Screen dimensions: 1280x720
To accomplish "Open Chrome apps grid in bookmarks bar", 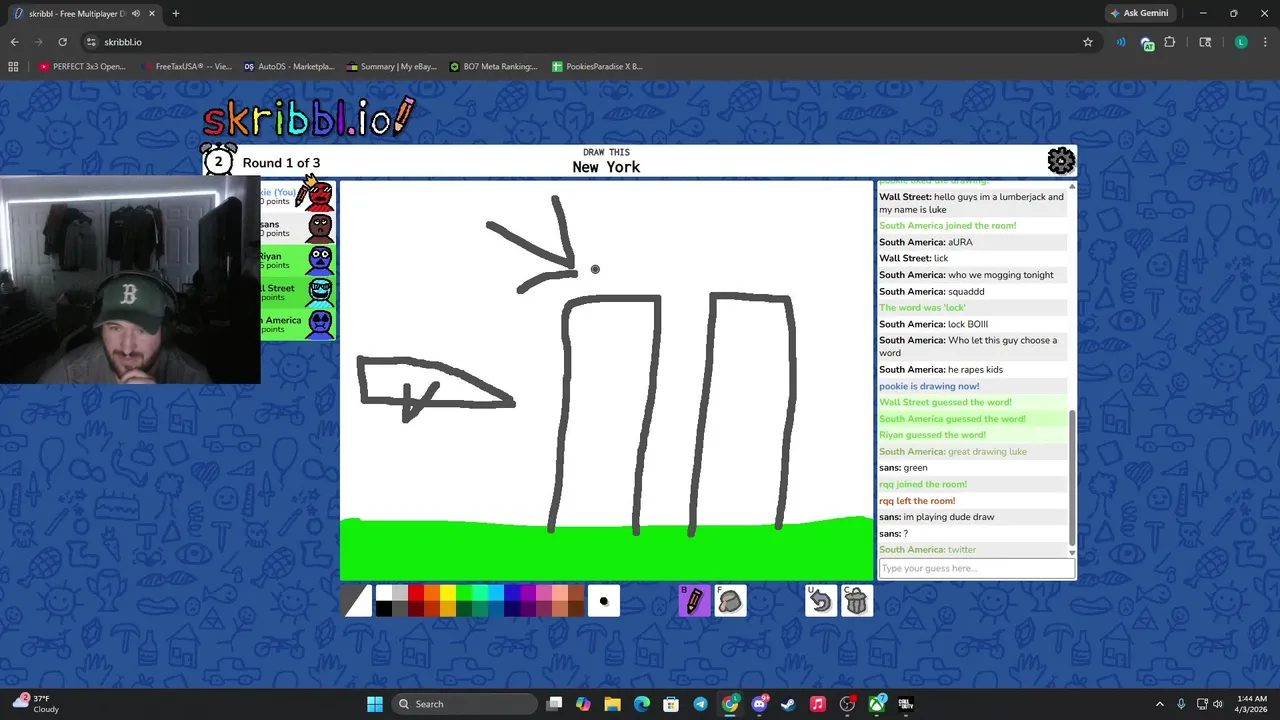I will pos(13,66).
